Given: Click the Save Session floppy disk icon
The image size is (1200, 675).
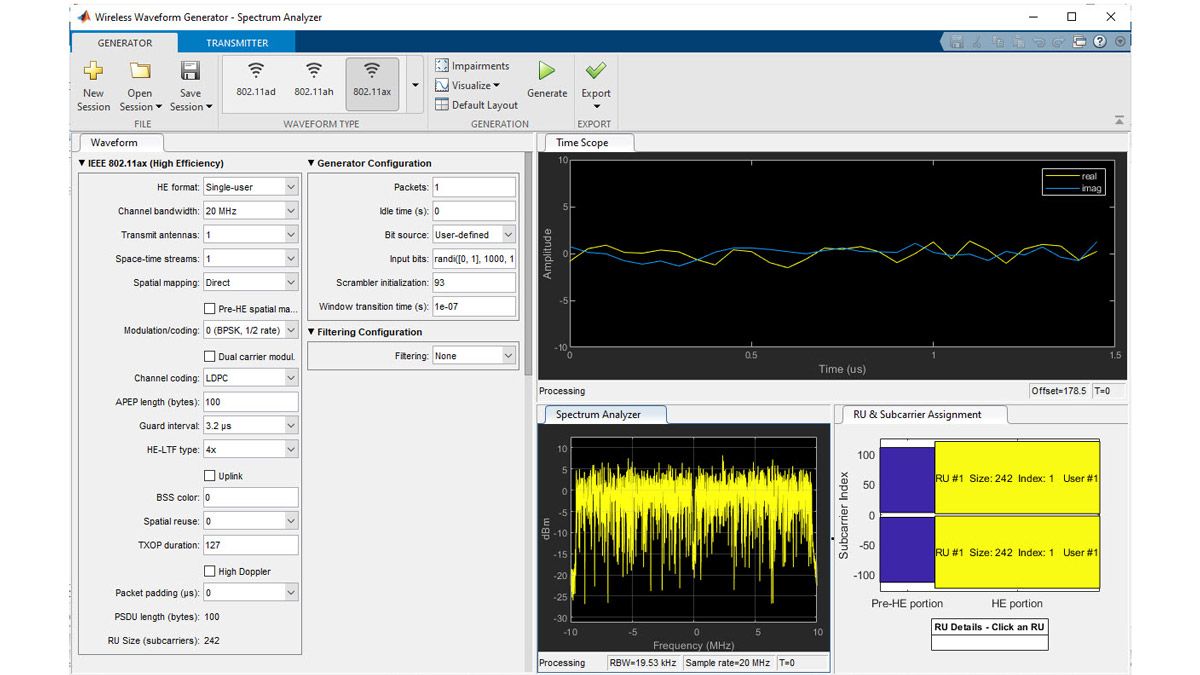Looking at the screenshot, I should 190,71.
